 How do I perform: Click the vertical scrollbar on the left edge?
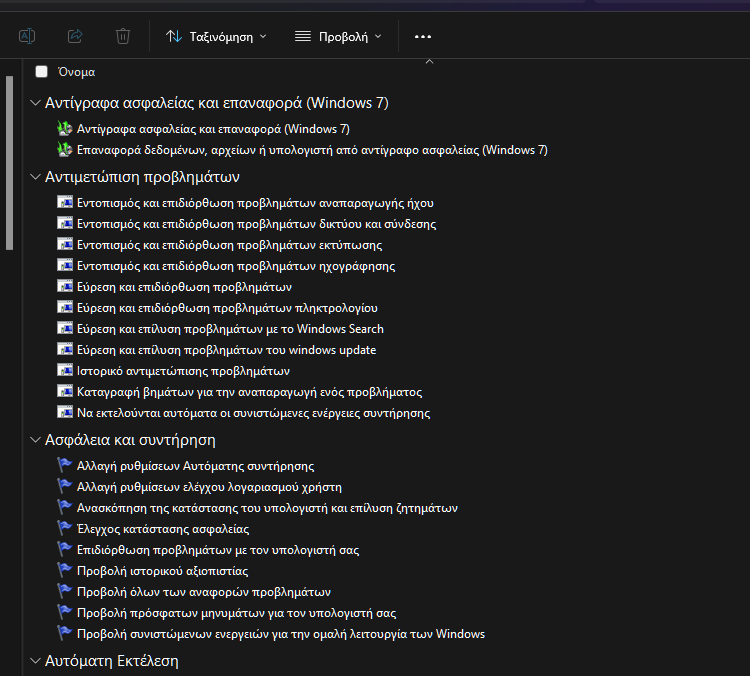10,160
